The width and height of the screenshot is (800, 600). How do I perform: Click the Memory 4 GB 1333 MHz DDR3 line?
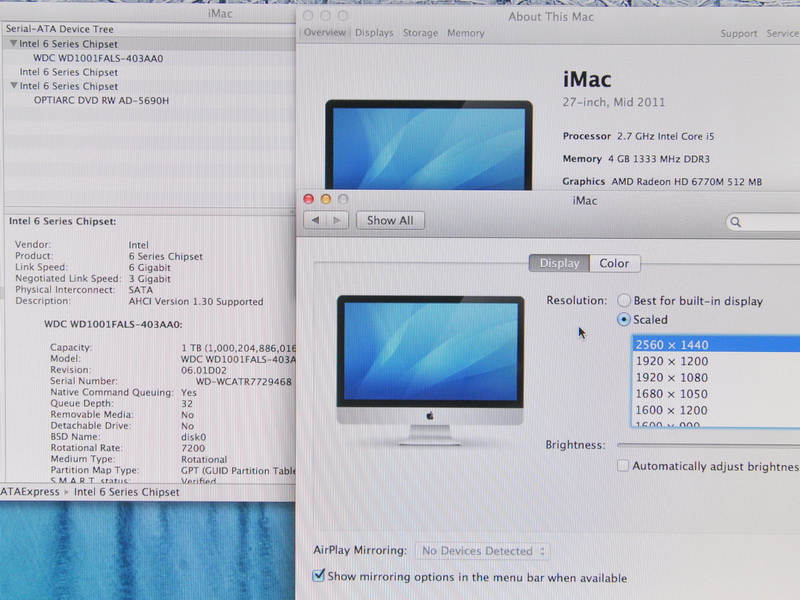[636, 159]
